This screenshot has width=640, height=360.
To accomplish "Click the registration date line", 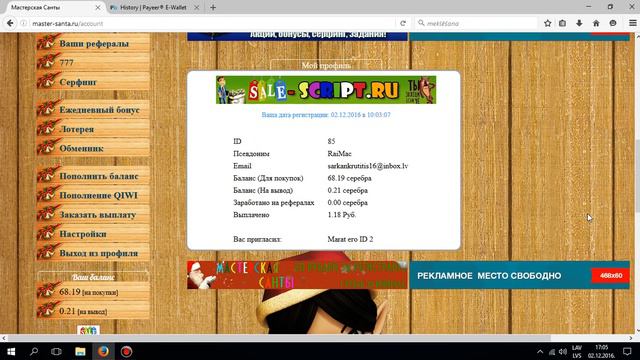I will click(x=326, y=115).
